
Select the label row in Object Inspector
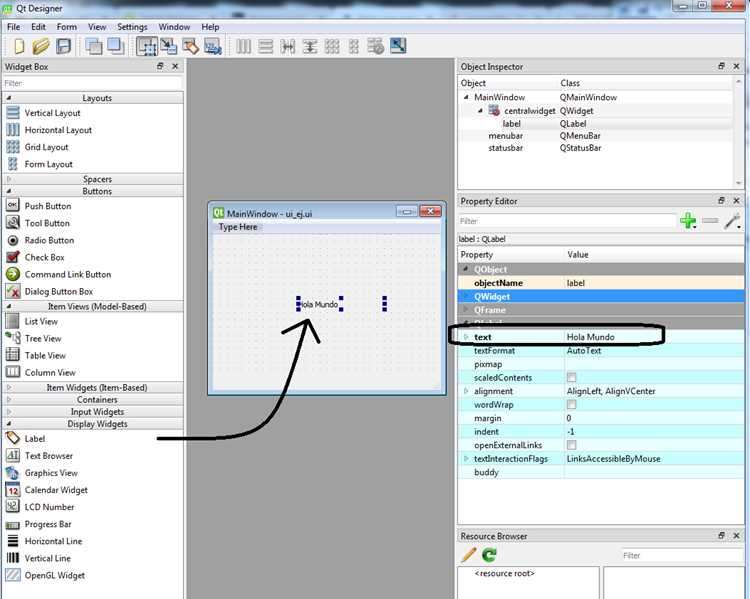595,123
